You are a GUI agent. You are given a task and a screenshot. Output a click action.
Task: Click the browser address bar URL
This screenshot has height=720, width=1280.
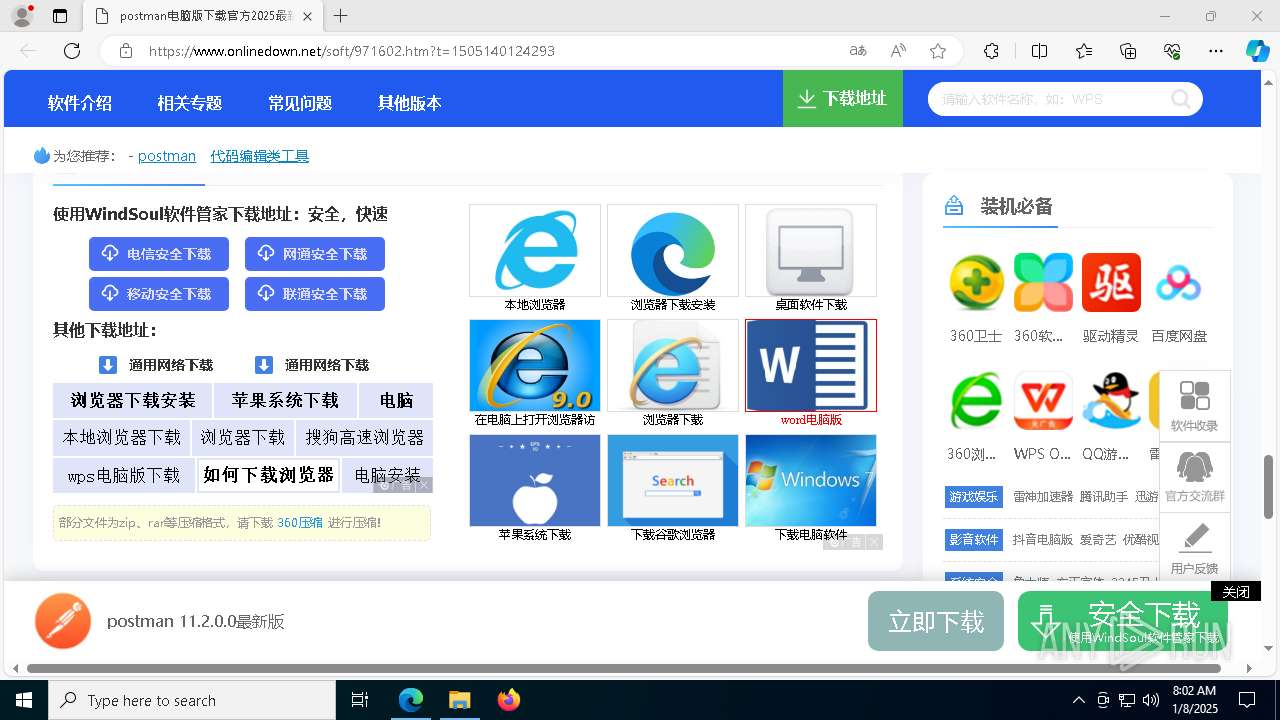(x=352, y=51)
